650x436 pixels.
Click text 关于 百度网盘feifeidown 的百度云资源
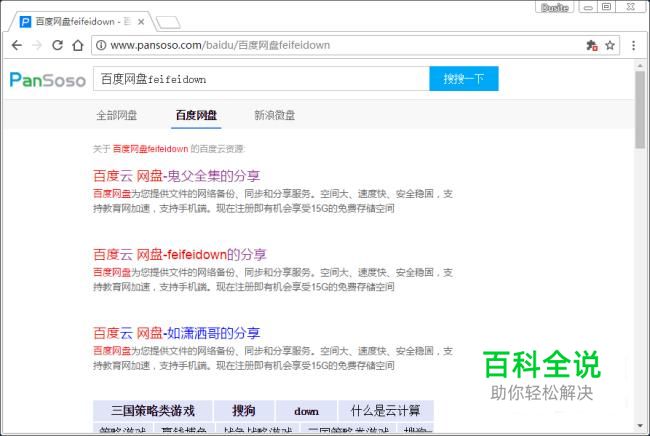(x=169, y=149)
